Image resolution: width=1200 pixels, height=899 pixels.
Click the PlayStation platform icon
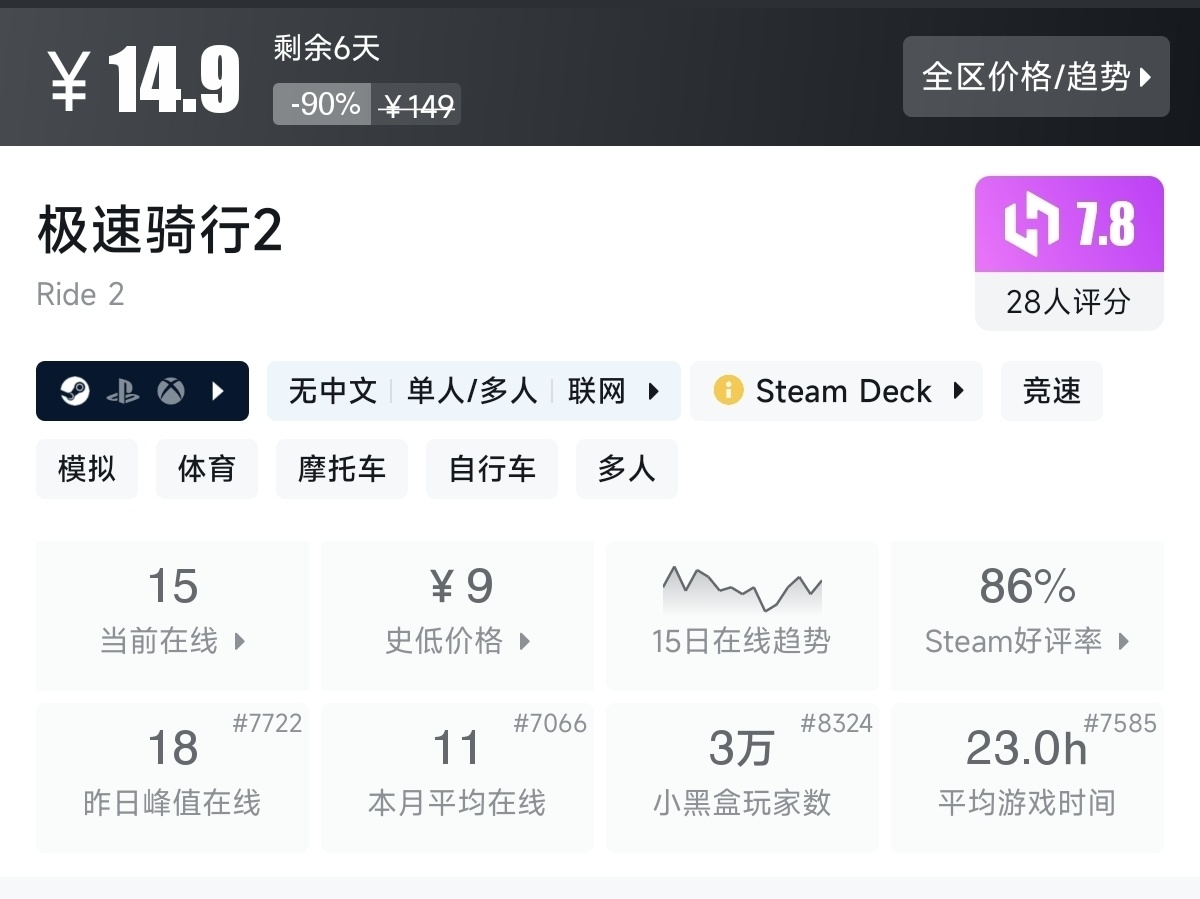[123, 391]
